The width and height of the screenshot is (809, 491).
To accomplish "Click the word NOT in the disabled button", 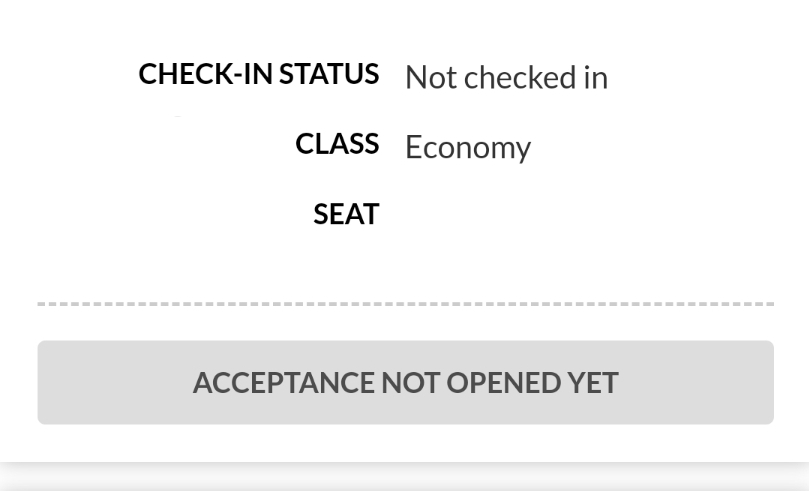I will [411, 383].
